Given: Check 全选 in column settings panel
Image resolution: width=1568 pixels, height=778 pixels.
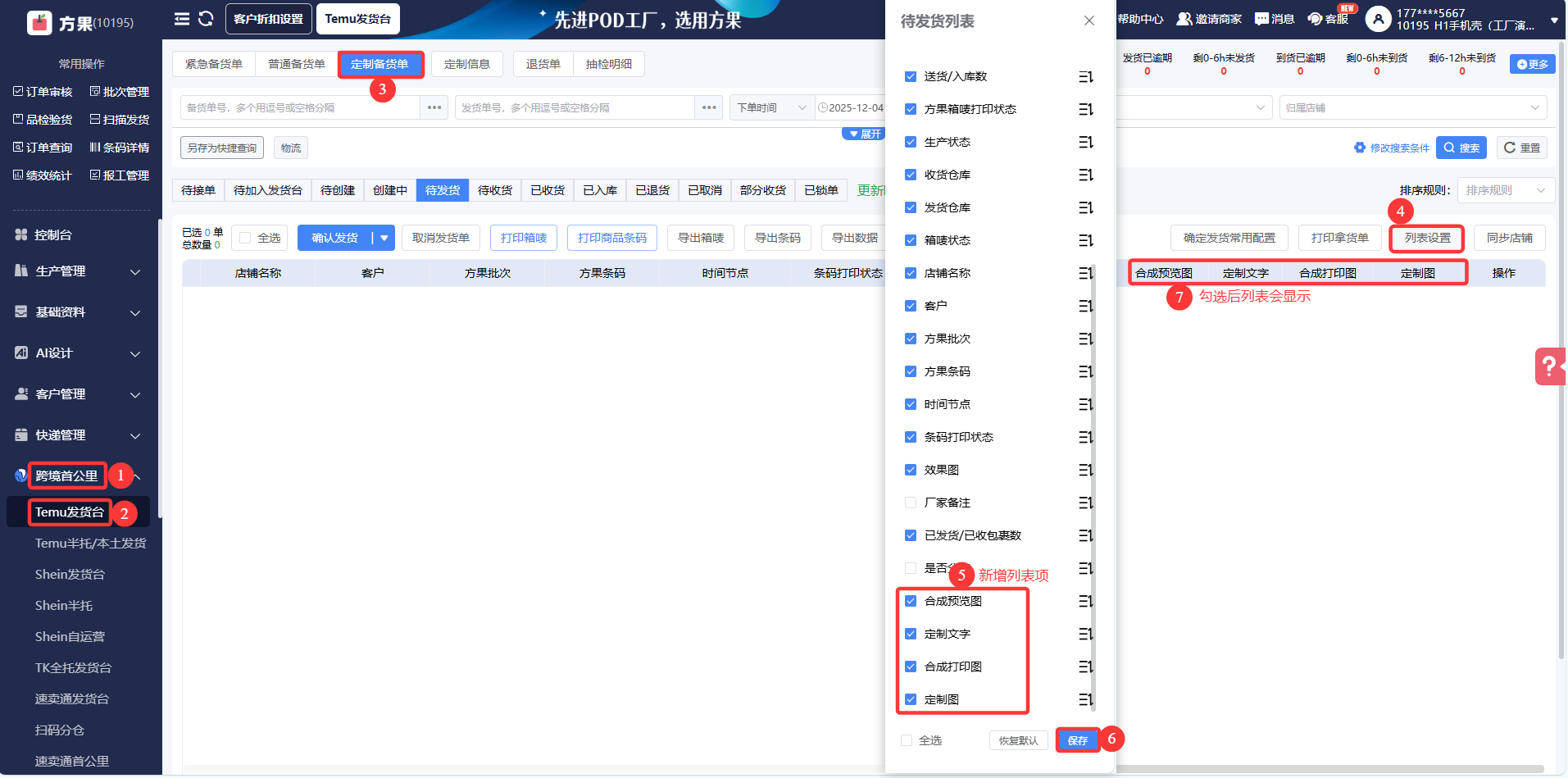Looking at the screenshot, I should 907,740.
